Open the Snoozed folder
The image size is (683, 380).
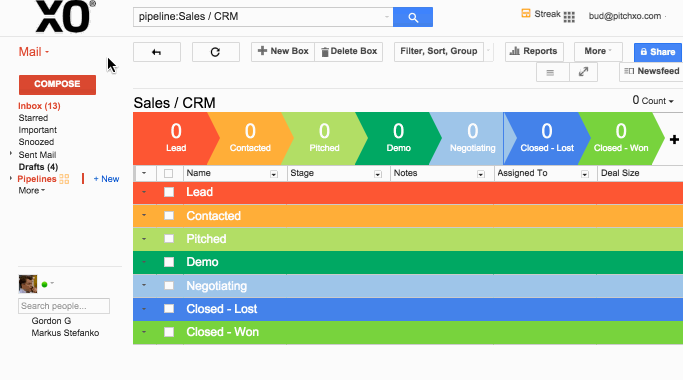point(36,142)
